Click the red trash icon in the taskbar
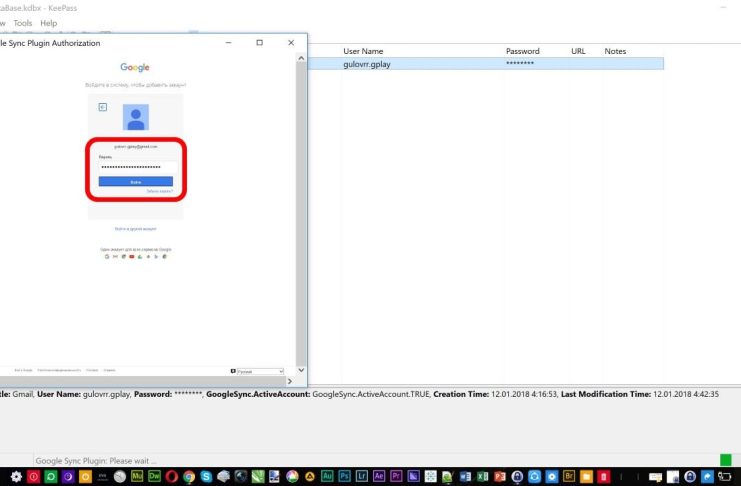 click(603, 477)
